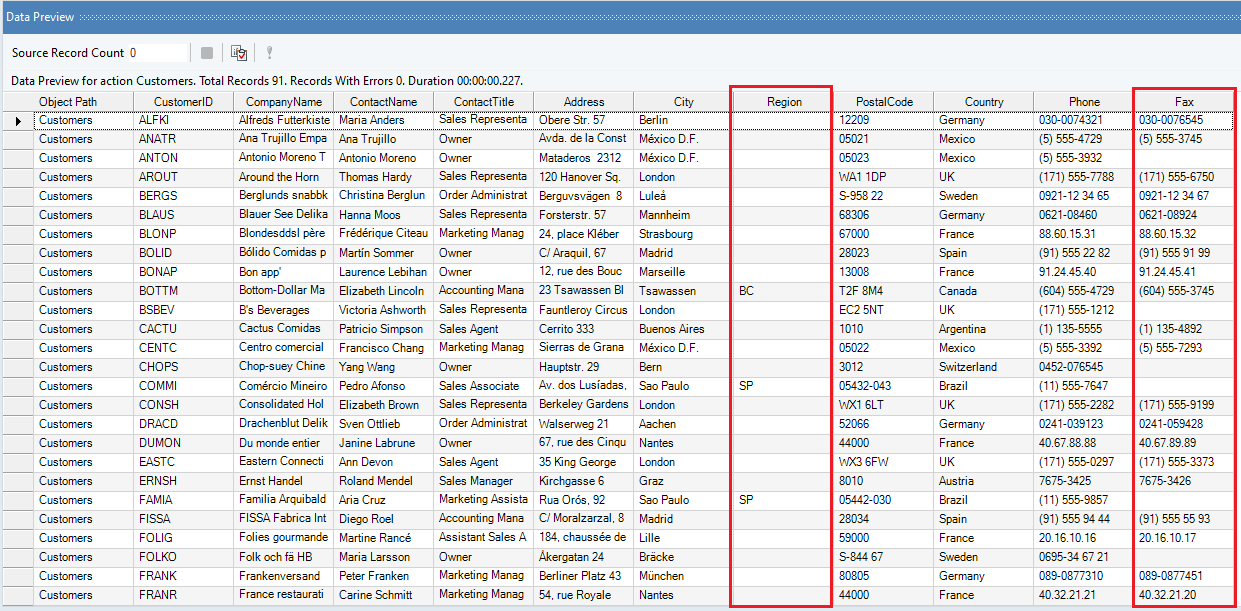Screen dimensions: 1241x611
Task: Click the PostalCode column header
Action: pos(884,101)
